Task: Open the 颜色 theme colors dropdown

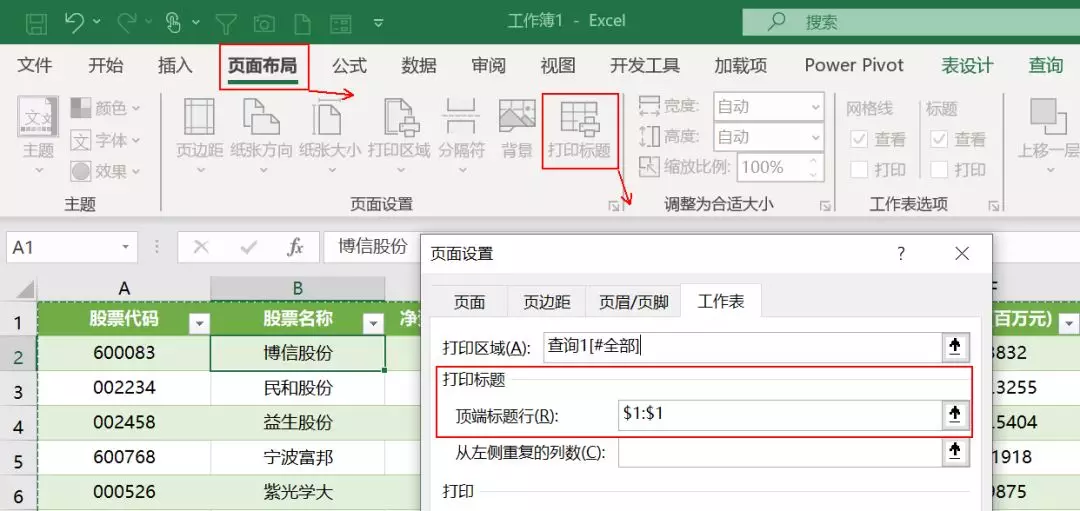Action: click(x=105, y=108)
